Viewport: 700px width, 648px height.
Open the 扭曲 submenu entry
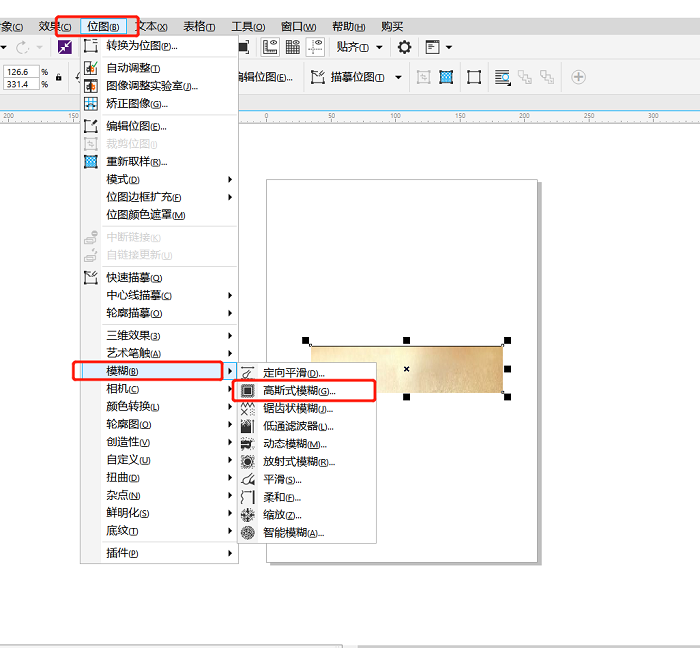(159, 478)
